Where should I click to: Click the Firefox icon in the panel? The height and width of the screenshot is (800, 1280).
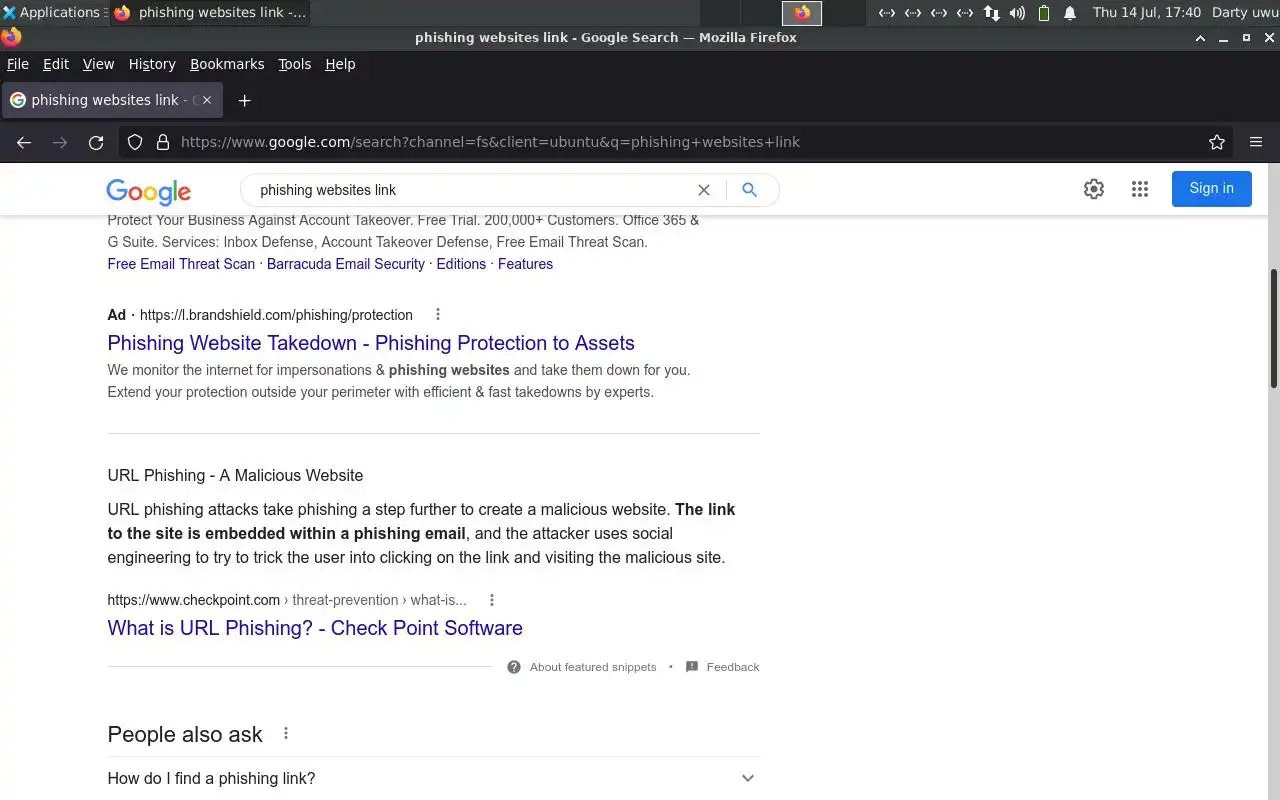click(x=802, y=13)
